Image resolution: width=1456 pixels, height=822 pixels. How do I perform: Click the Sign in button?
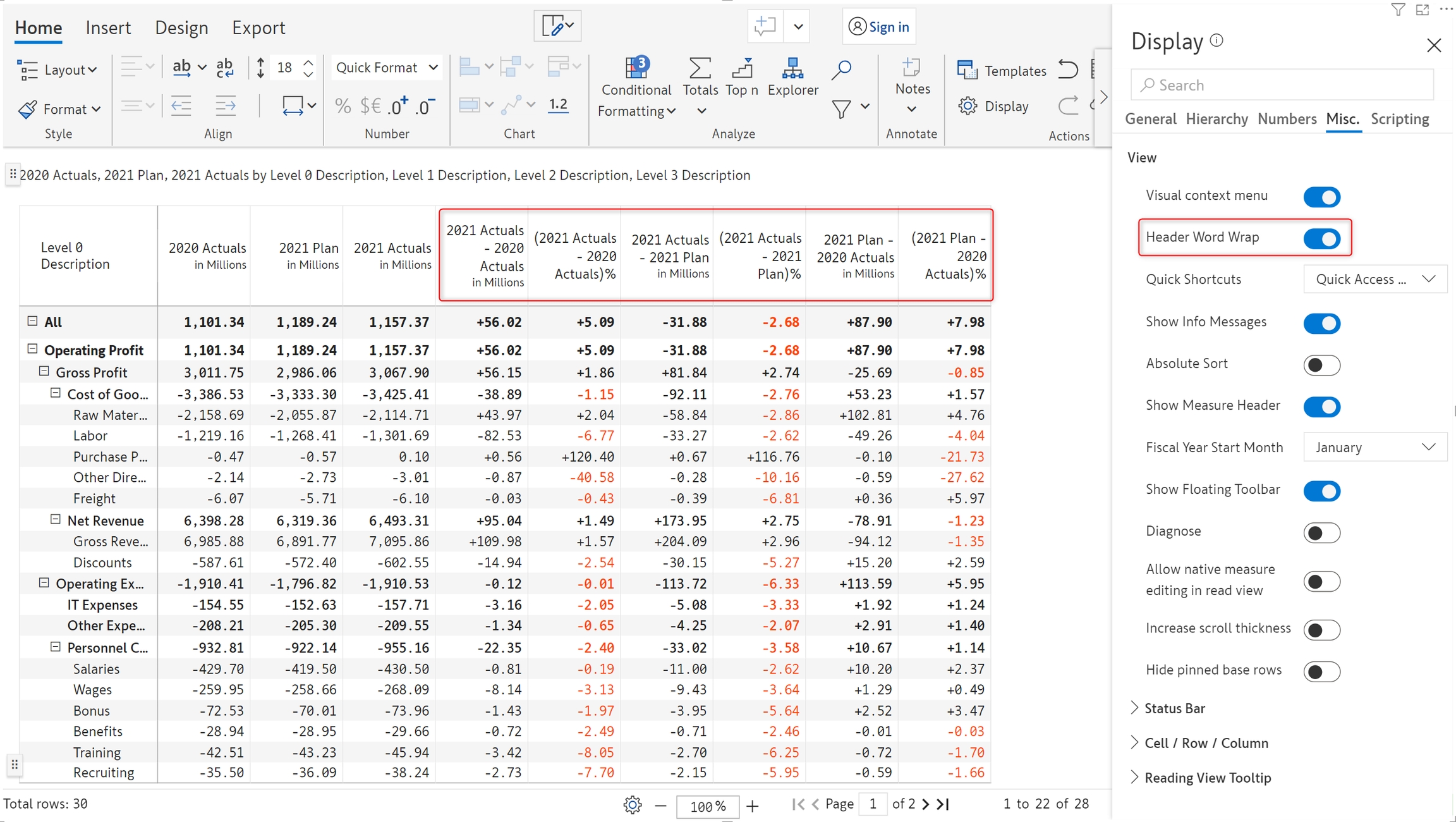(879, 27)
